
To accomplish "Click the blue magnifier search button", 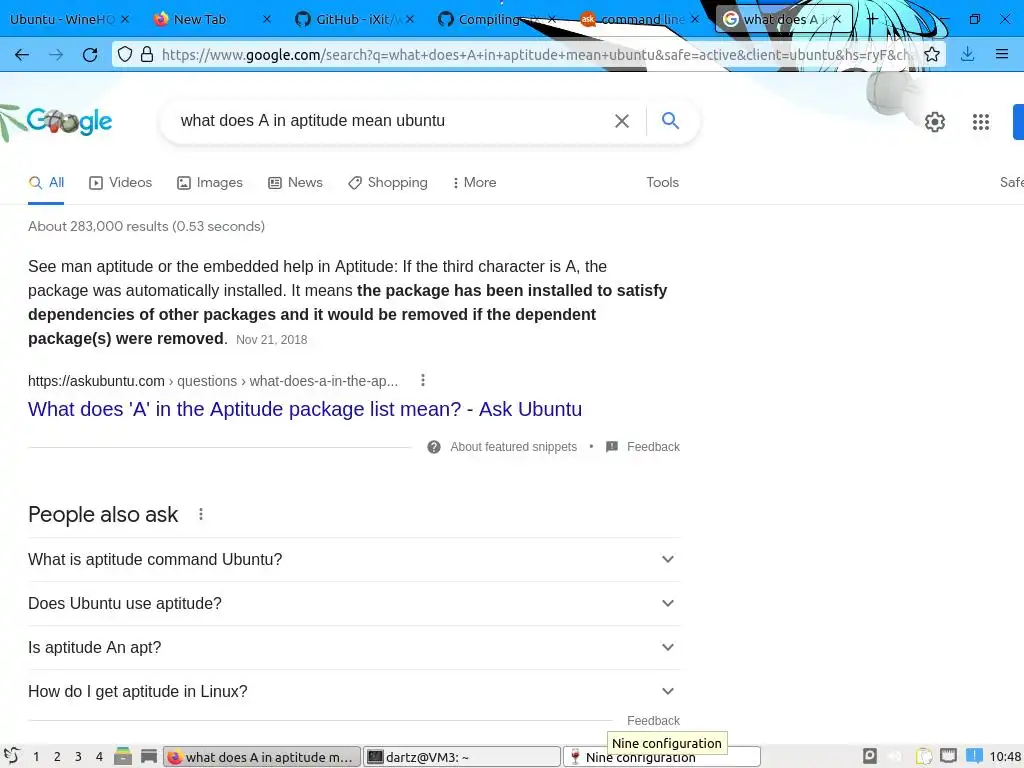I will (670, 120).
